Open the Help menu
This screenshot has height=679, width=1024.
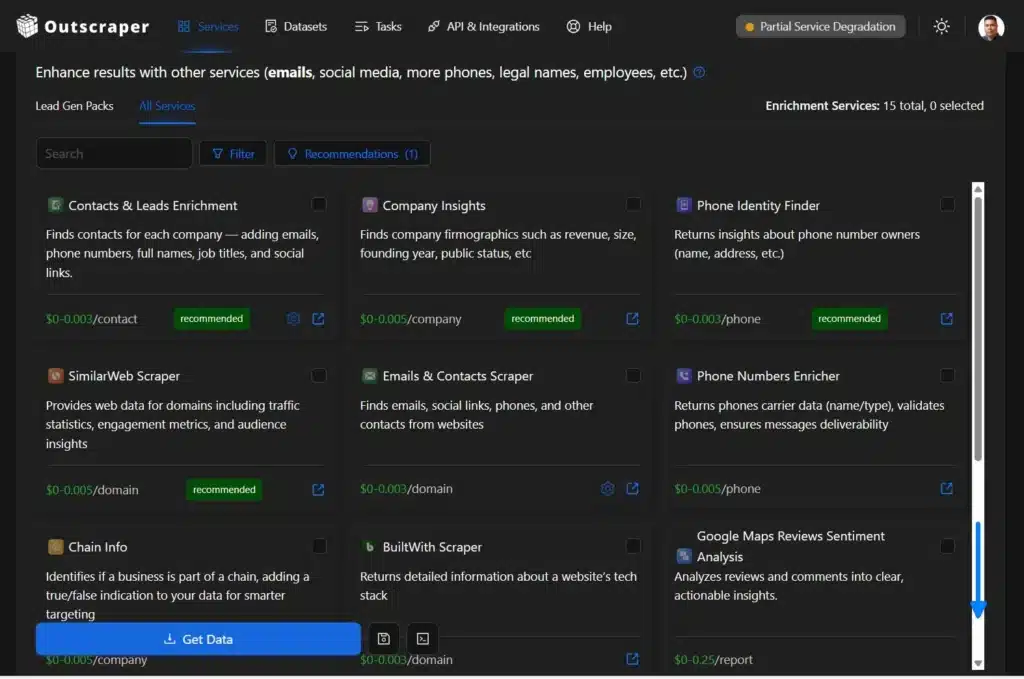pyautogui.click(x=589, y=26)
